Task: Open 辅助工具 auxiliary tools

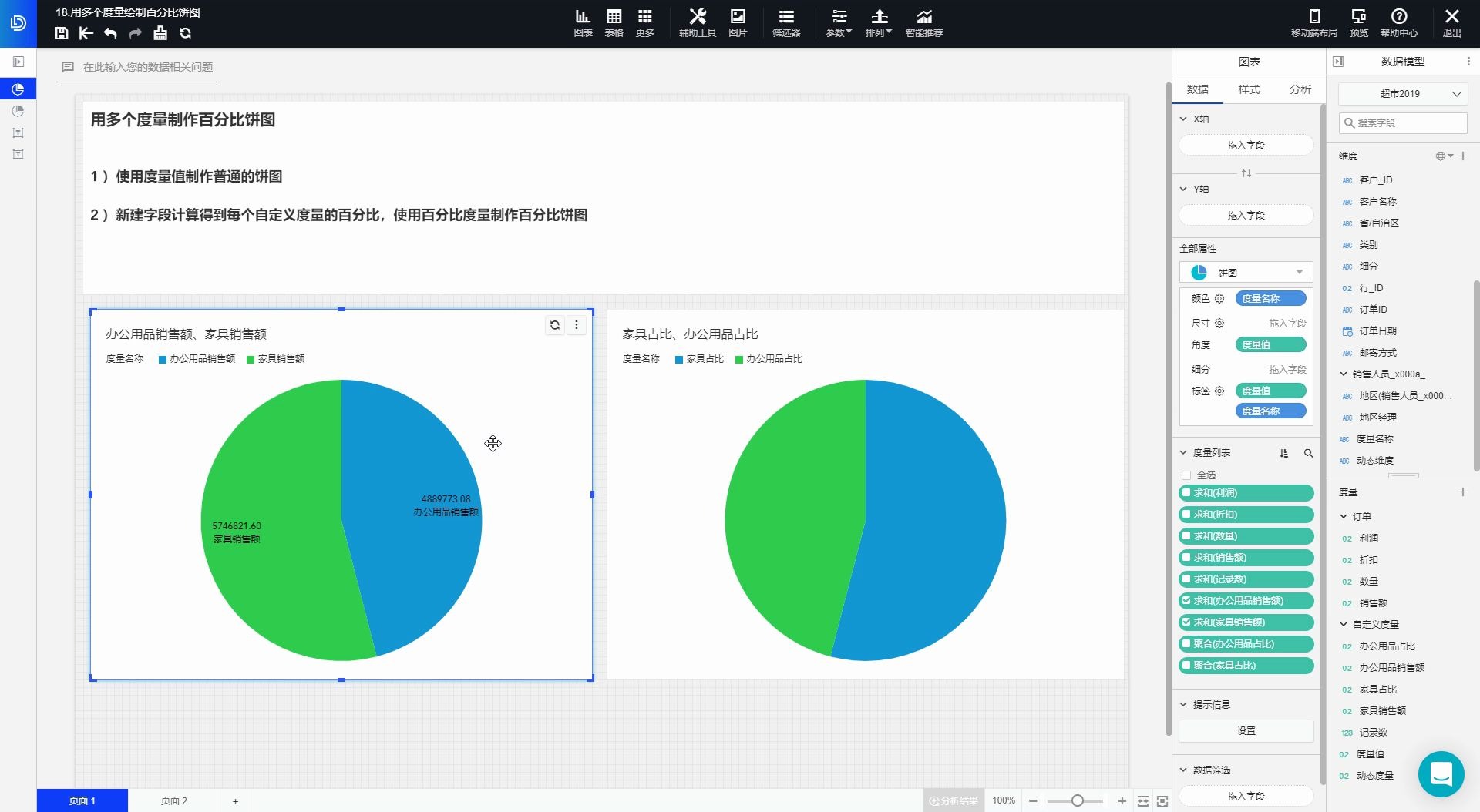Action: [x=698, y=23]
